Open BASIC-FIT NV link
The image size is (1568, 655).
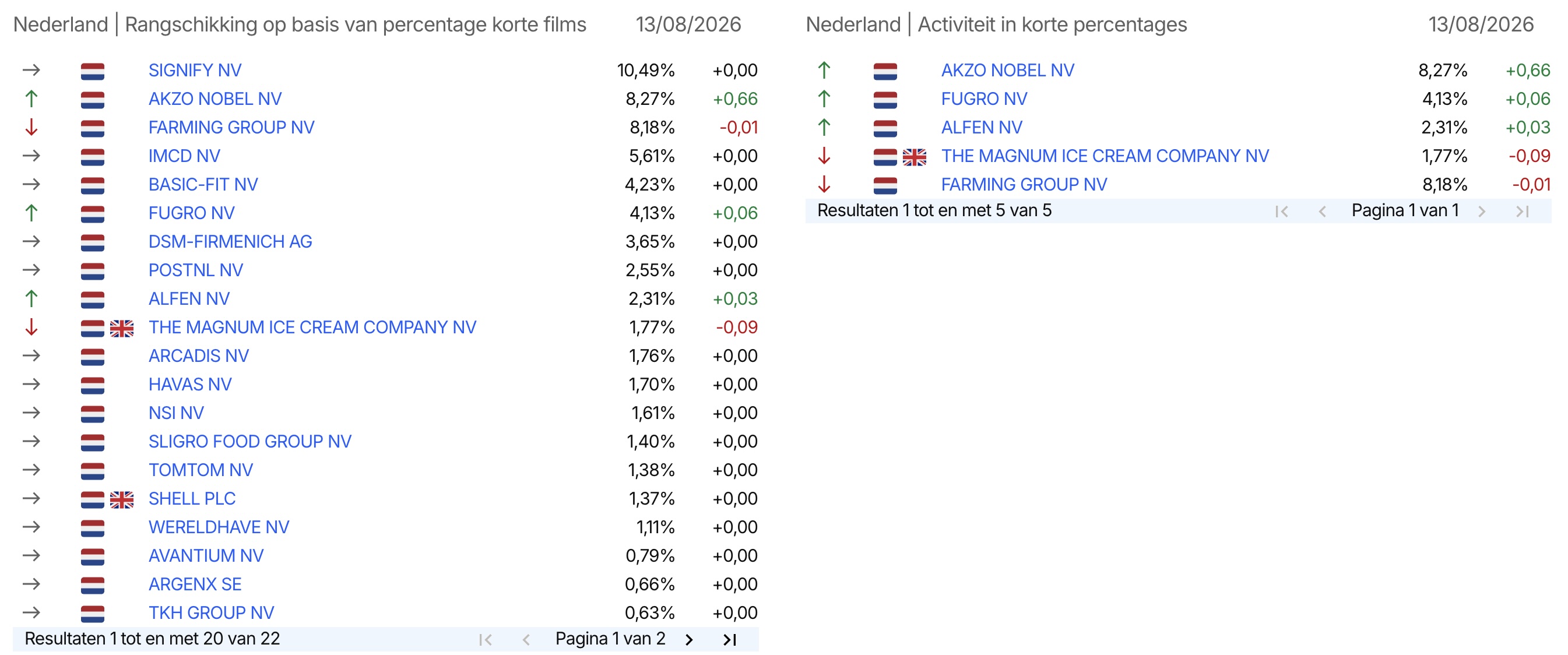[x=203, y=185]
